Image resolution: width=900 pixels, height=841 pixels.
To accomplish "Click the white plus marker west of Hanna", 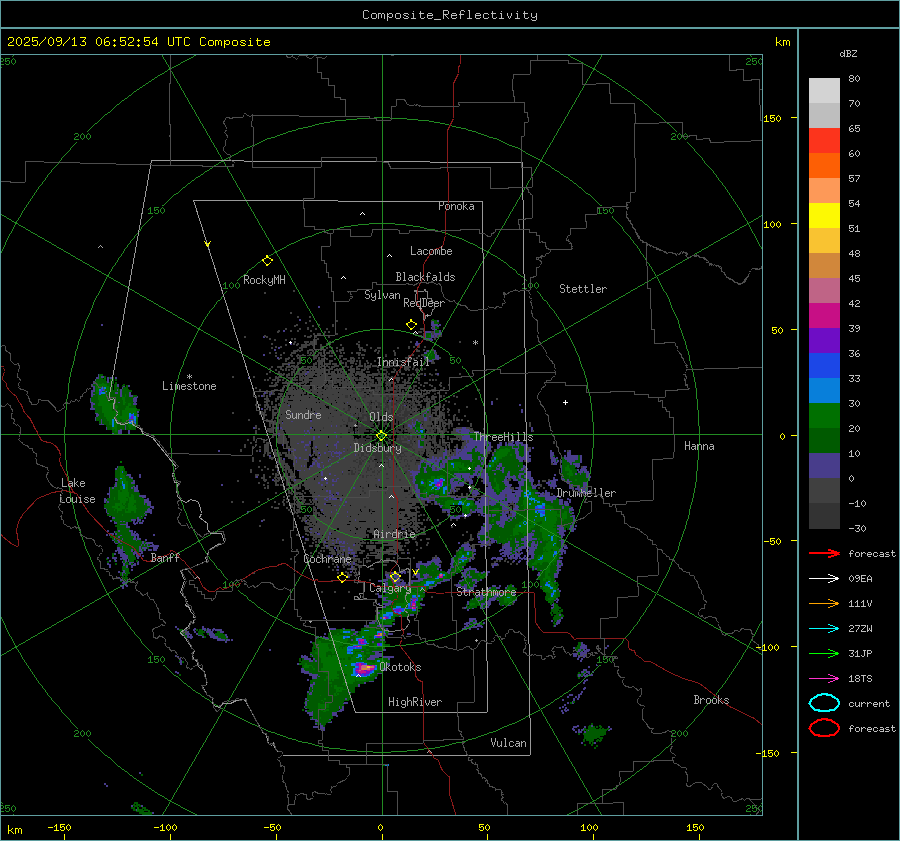I will (x=565, y=402).
